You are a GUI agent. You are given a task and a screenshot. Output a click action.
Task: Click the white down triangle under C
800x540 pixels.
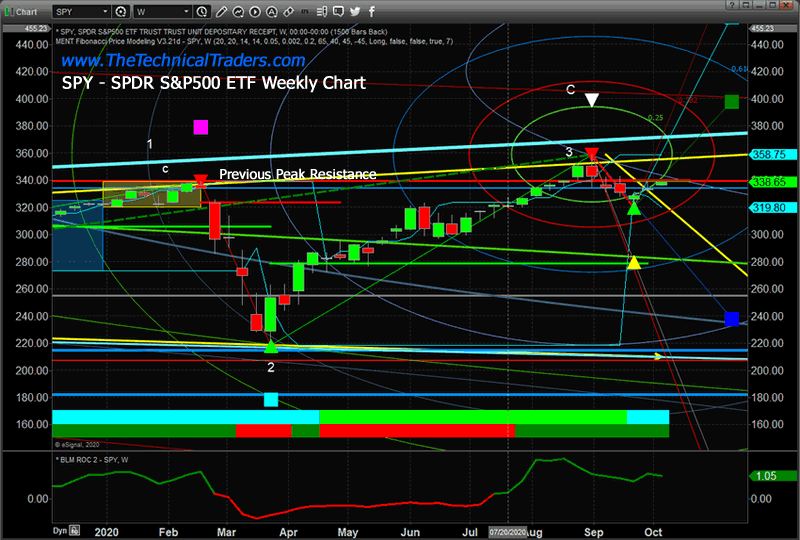tap(591, 100)
